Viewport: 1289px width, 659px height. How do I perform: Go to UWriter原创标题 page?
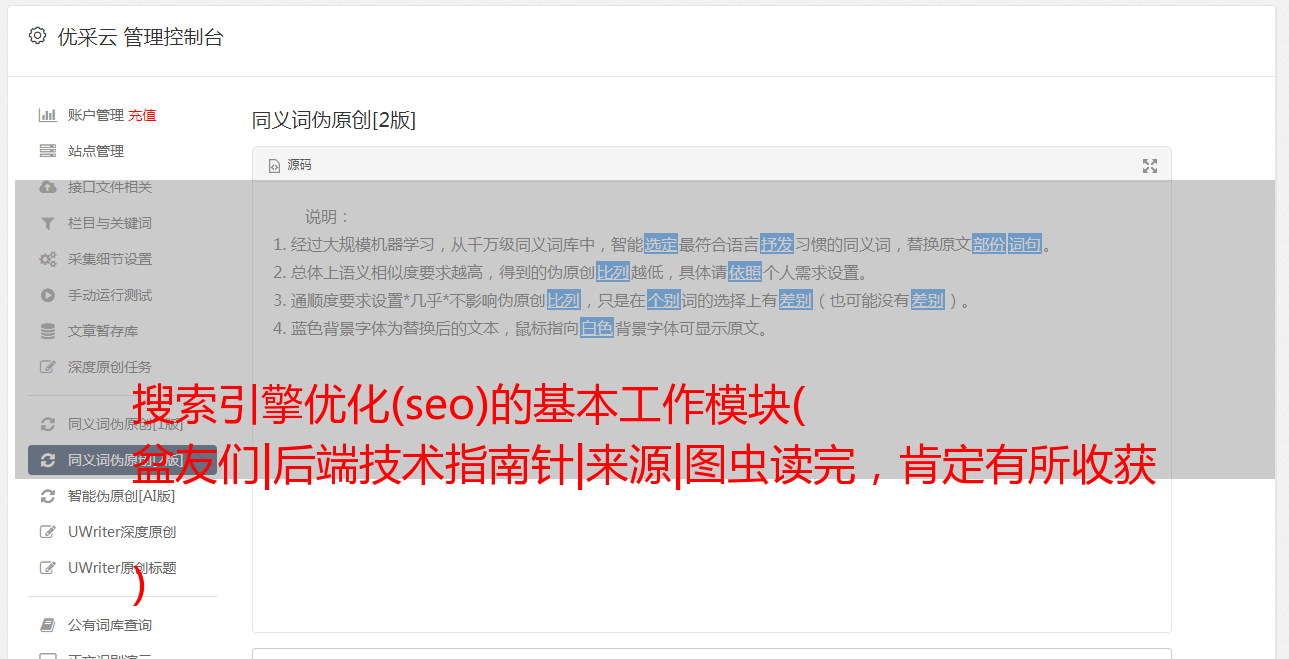(122, 568)
